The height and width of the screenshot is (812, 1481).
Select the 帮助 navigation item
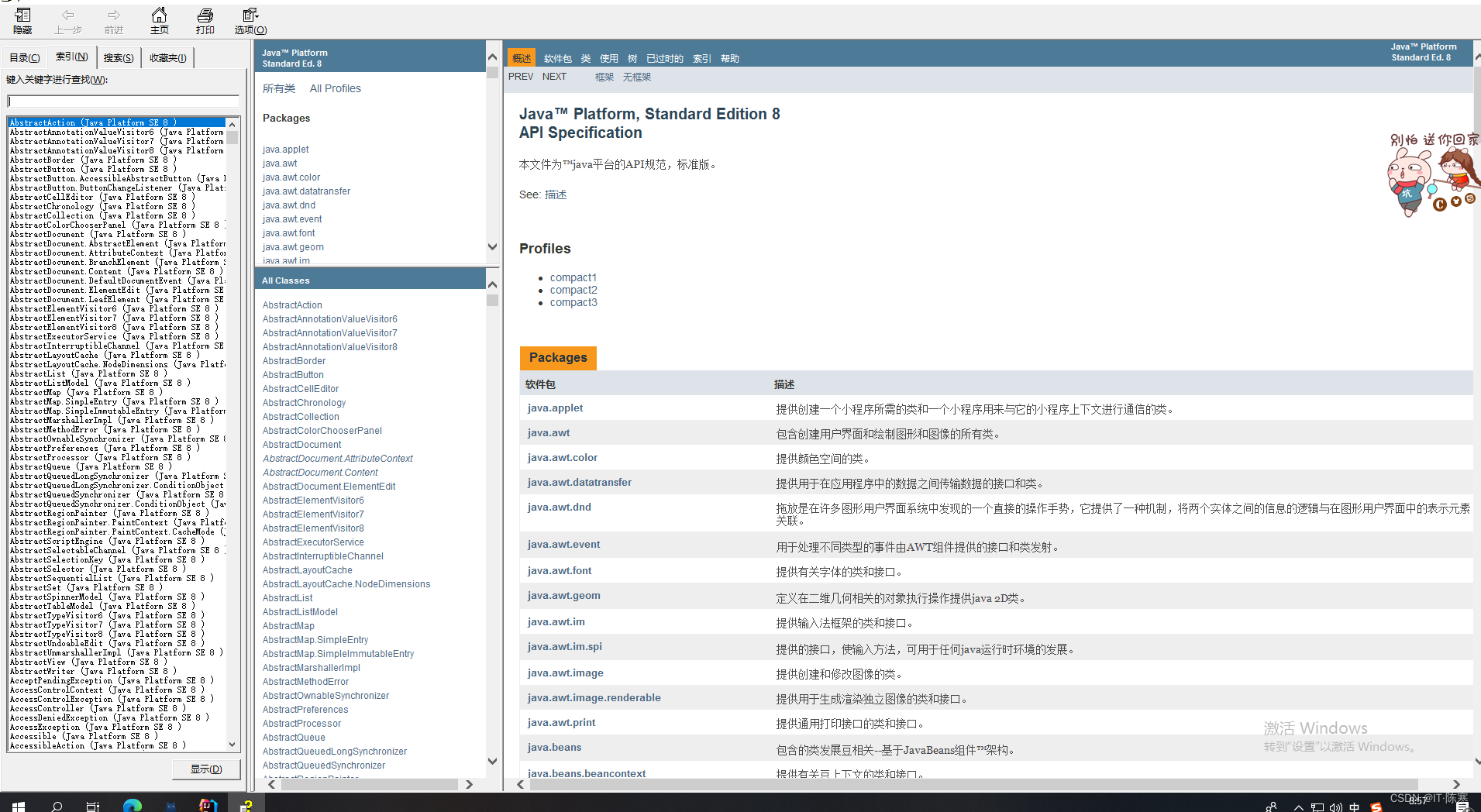[x=730, y=59]
